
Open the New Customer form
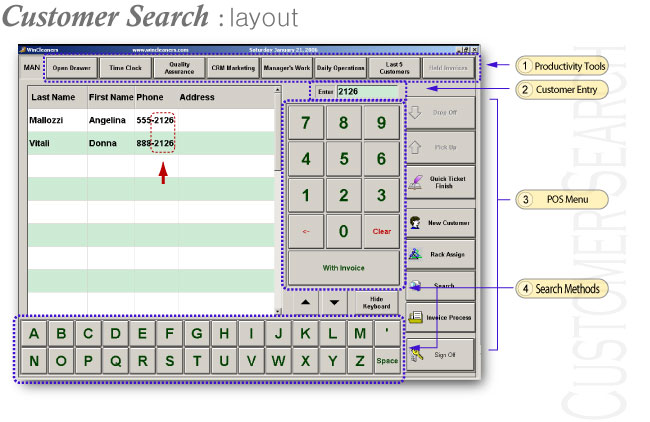point(439,221)
